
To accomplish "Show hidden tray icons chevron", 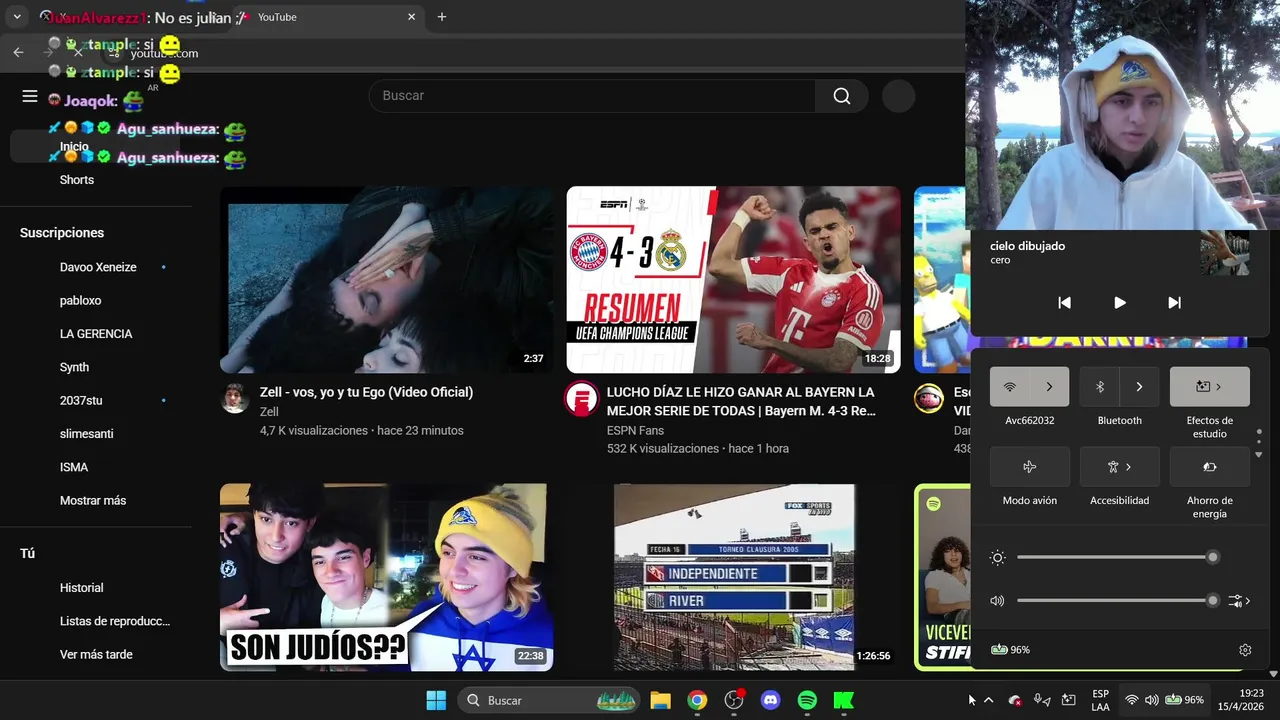I will tap(988, 700).
